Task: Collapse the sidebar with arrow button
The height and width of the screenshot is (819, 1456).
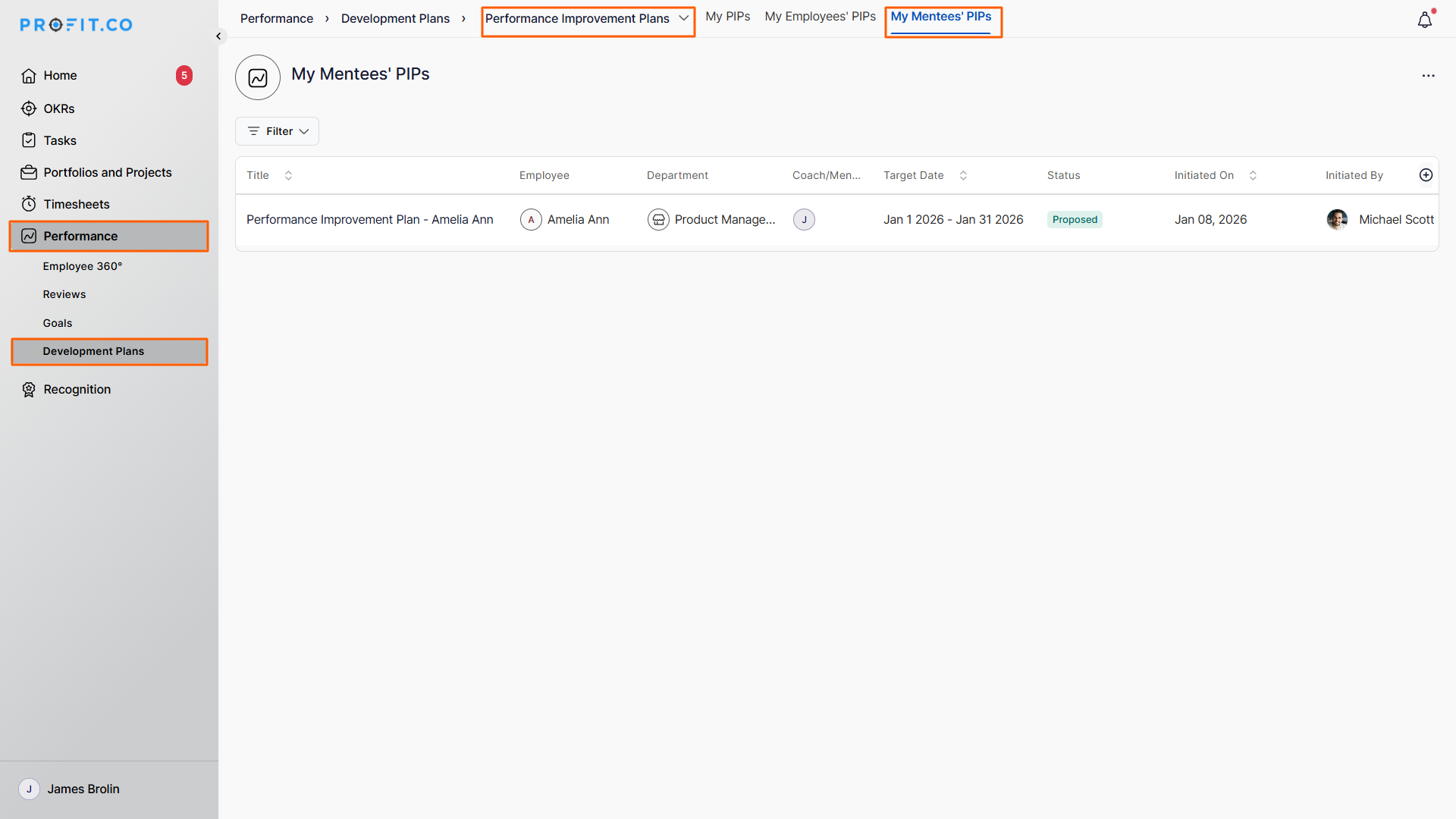Action: (218, 36)
